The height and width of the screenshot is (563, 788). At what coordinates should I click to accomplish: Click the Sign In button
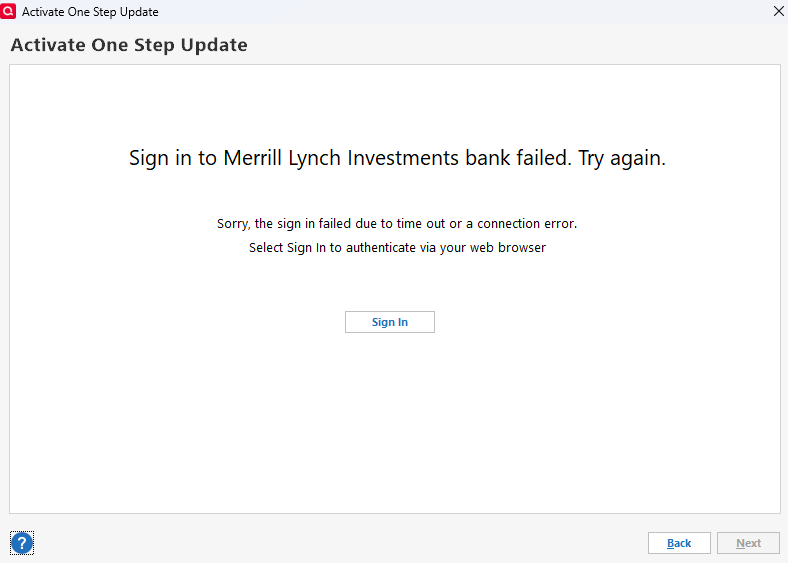(x=389, y=322)
